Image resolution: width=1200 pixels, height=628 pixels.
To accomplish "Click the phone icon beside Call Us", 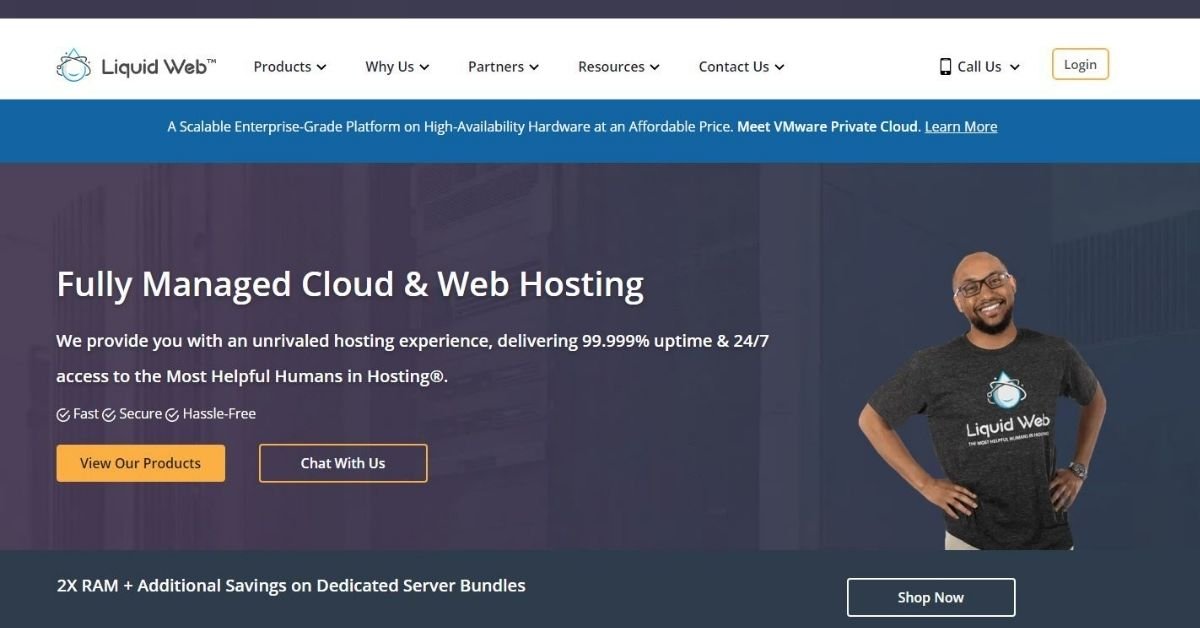I will 945,67.
